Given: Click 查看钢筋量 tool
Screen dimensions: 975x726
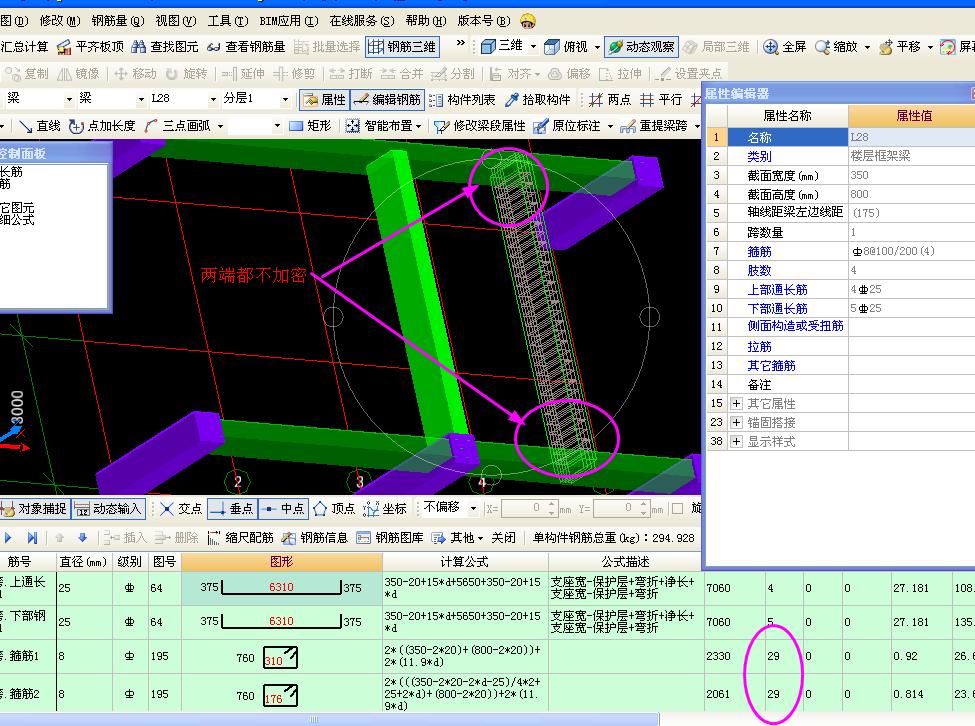Looking at the screenshot, I should (246, 47).
